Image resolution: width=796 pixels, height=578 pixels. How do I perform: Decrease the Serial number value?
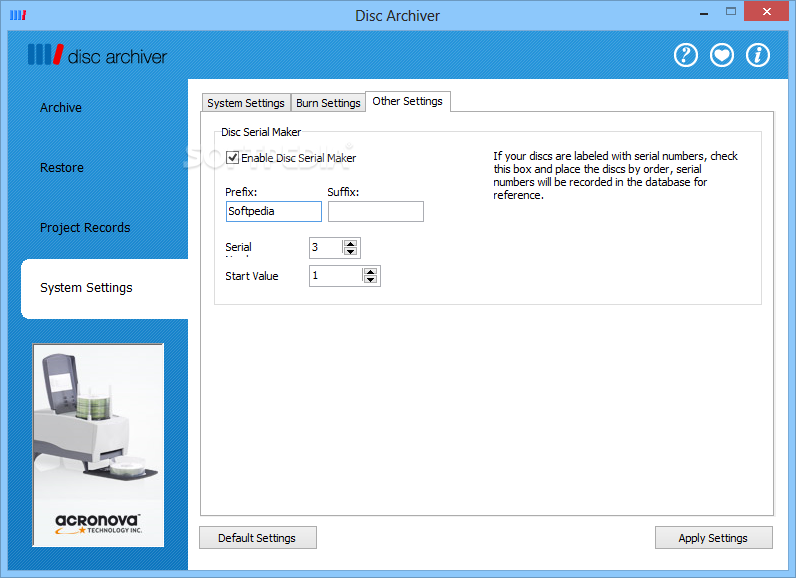[x=350, y=252]
